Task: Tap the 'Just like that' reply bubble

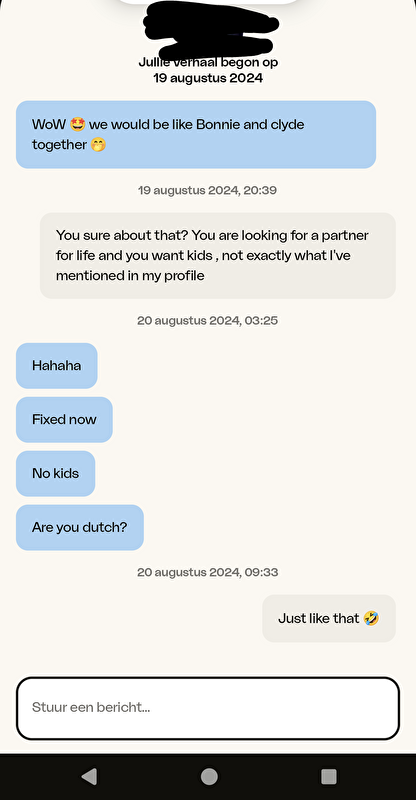Action: pyautogui.click(x=329, y=618)
